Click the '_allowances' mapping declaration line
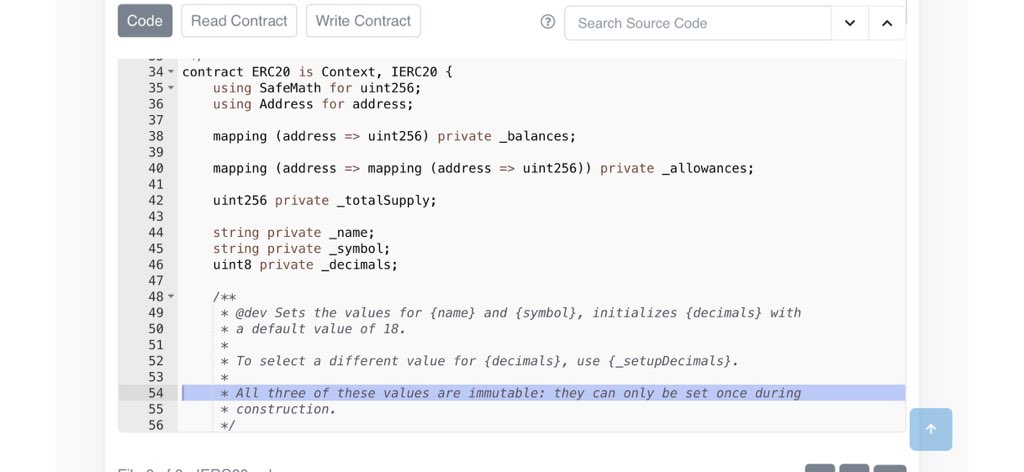1024x472 pixels. (483, 168)
